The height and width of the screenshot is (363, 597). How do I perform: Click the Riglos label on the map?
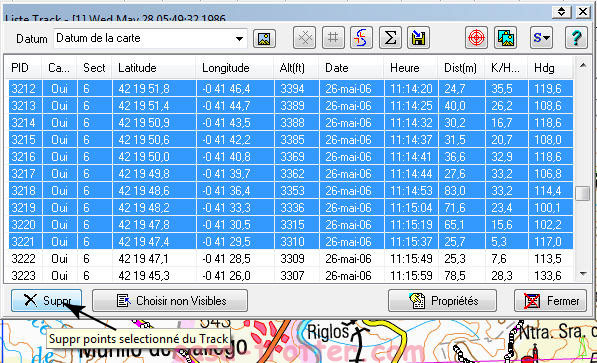point(328,332)
